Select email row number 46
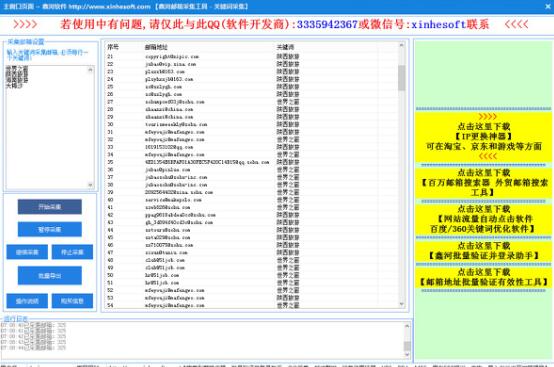 [x=252, y=245]
